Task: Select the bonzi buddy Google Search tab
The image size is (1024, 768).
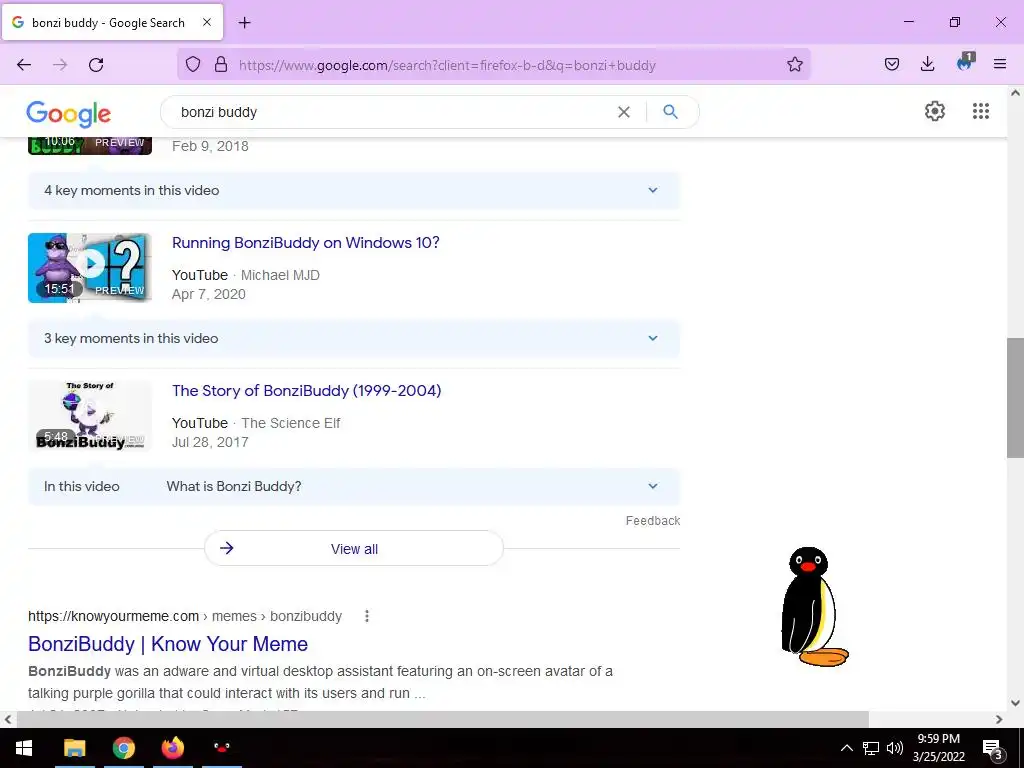Action: click(x=113, y=22)
